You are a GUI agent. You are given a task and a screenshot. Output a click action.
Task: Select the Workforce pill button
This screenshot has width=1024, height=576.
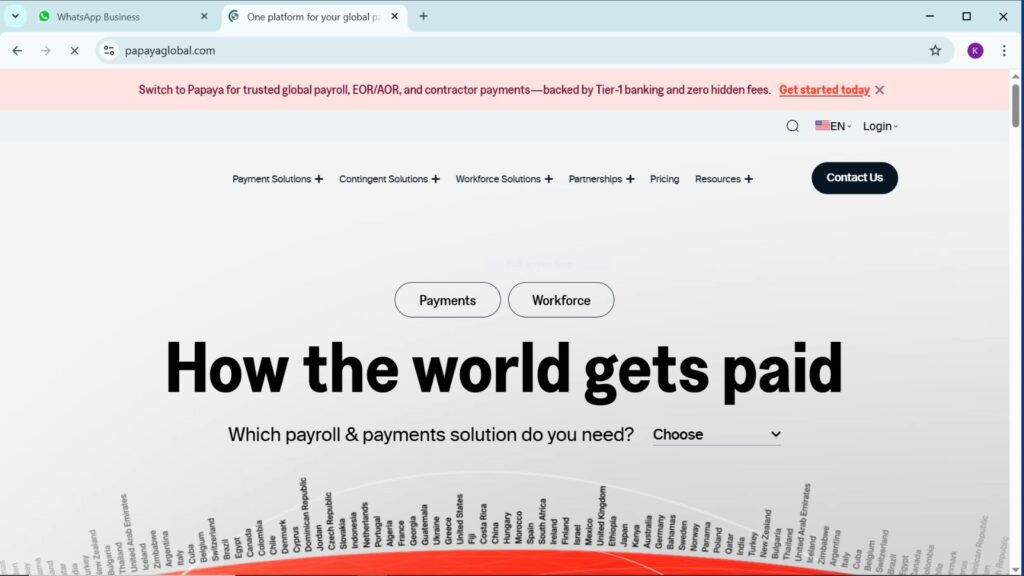click(561, 300)
